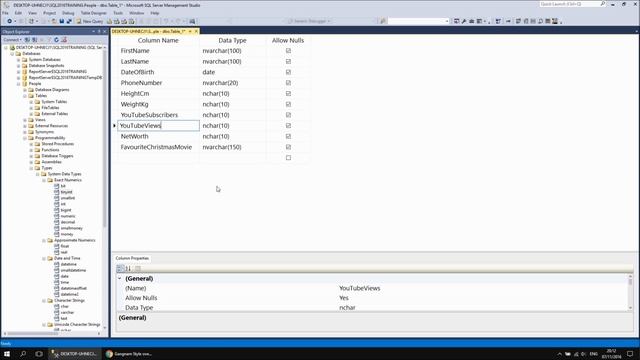The width and height of the screenshot is (640, 360).
Task: Open the View menu
Action: (x=32, y=13)
